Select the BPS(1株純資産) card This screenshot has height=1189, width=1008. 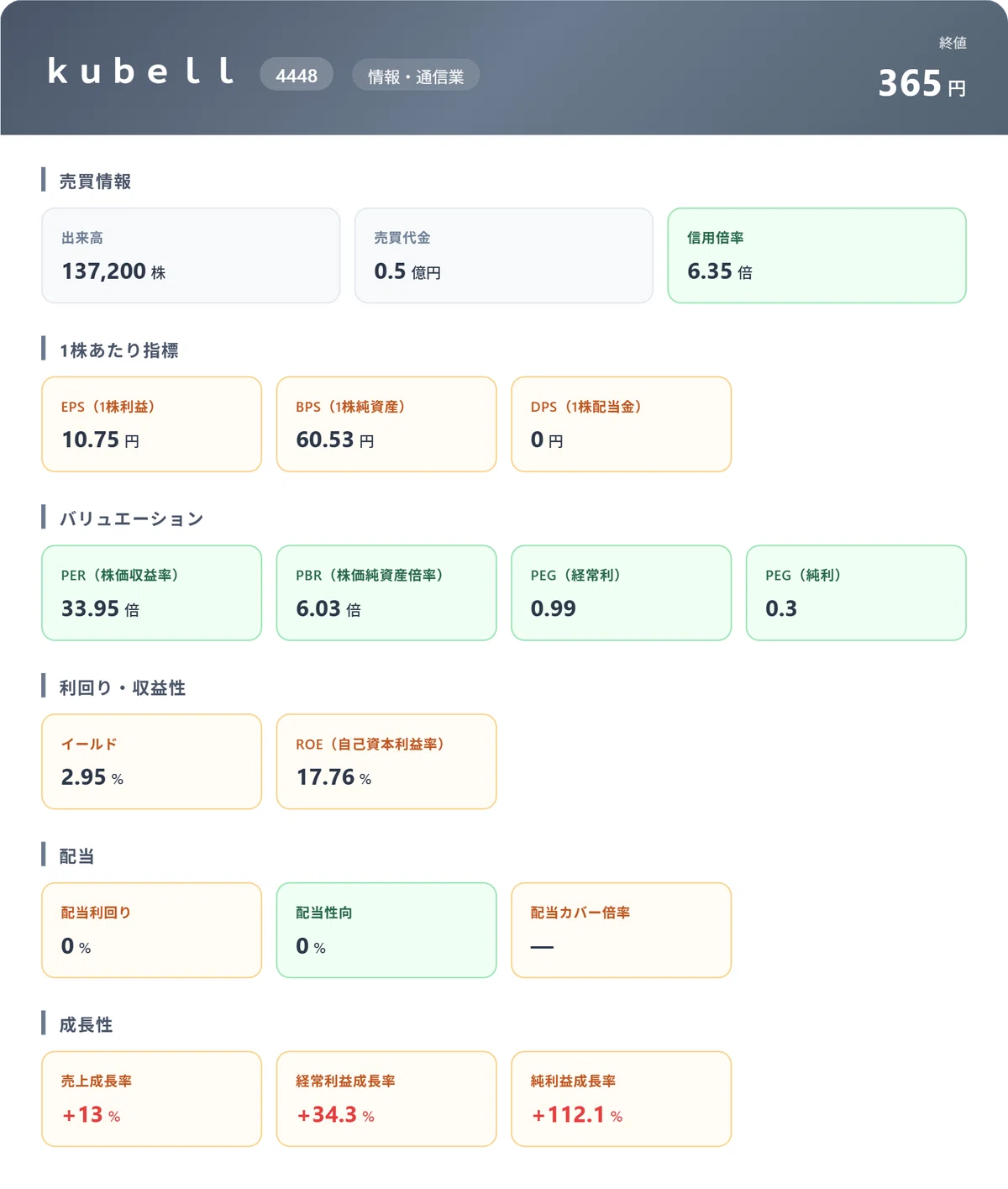[x=386, y=424]
